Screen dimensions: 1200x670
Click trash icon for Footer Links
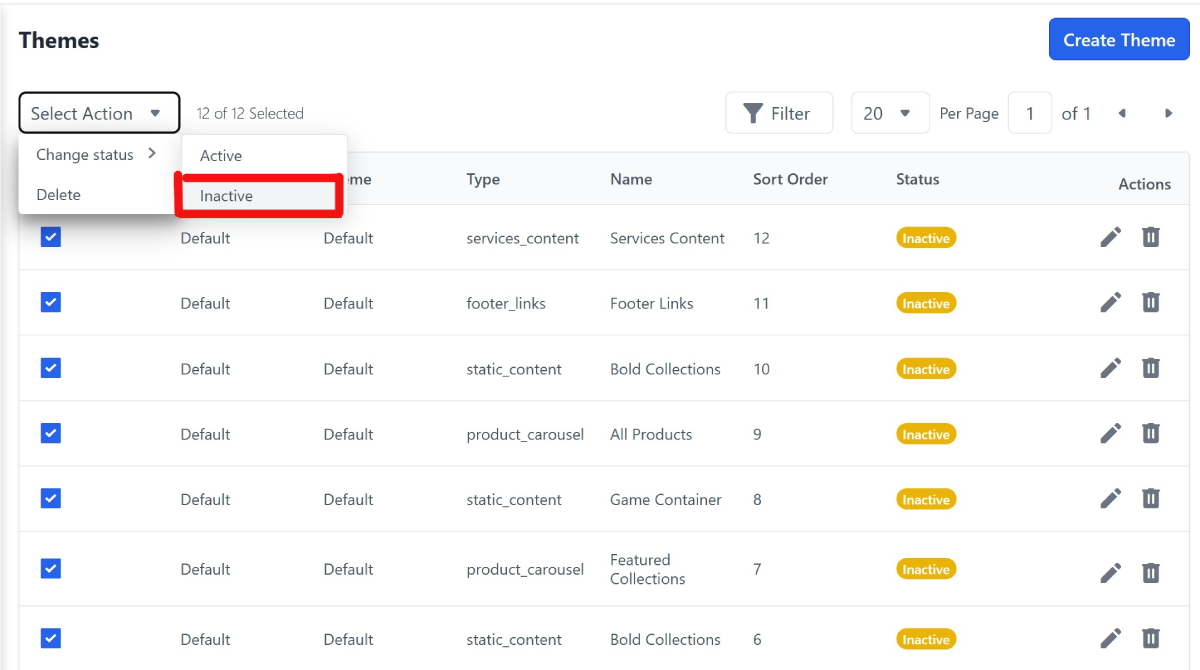coord(1151,302)
